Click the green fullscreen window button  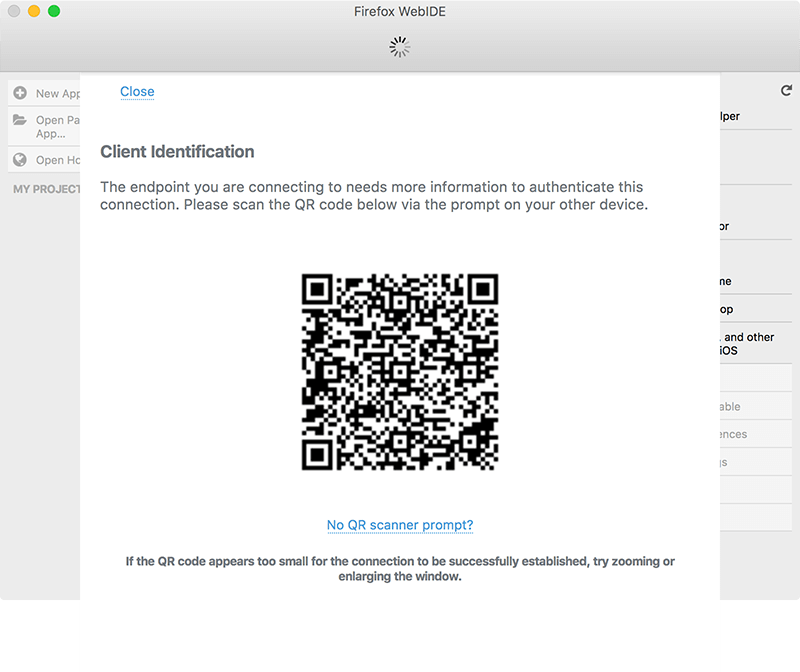click(x=54, y=11)
